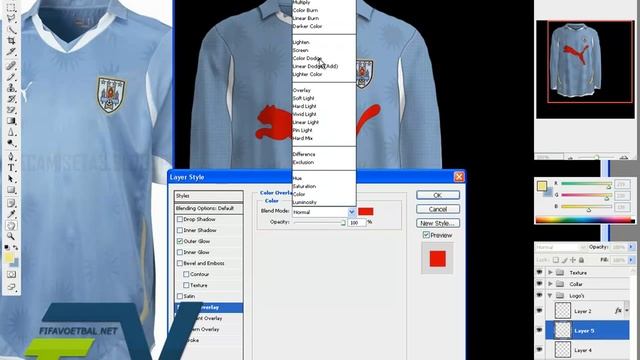Click the New Style... button
Image resolution: width=640 pixels, height=360 pixels.
[x=438, y=223]
